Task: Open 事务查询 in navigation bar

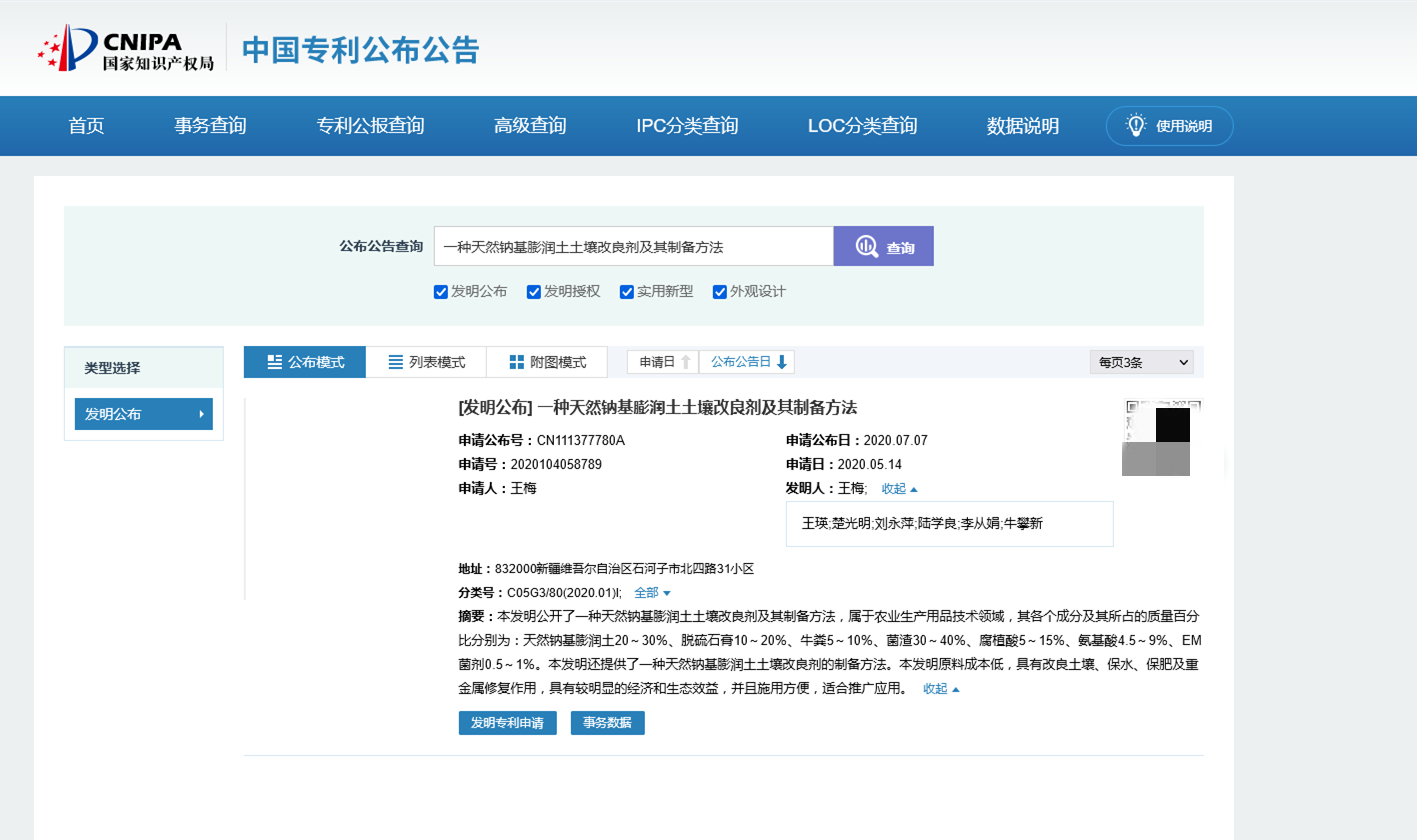Action: coord(210,126)
